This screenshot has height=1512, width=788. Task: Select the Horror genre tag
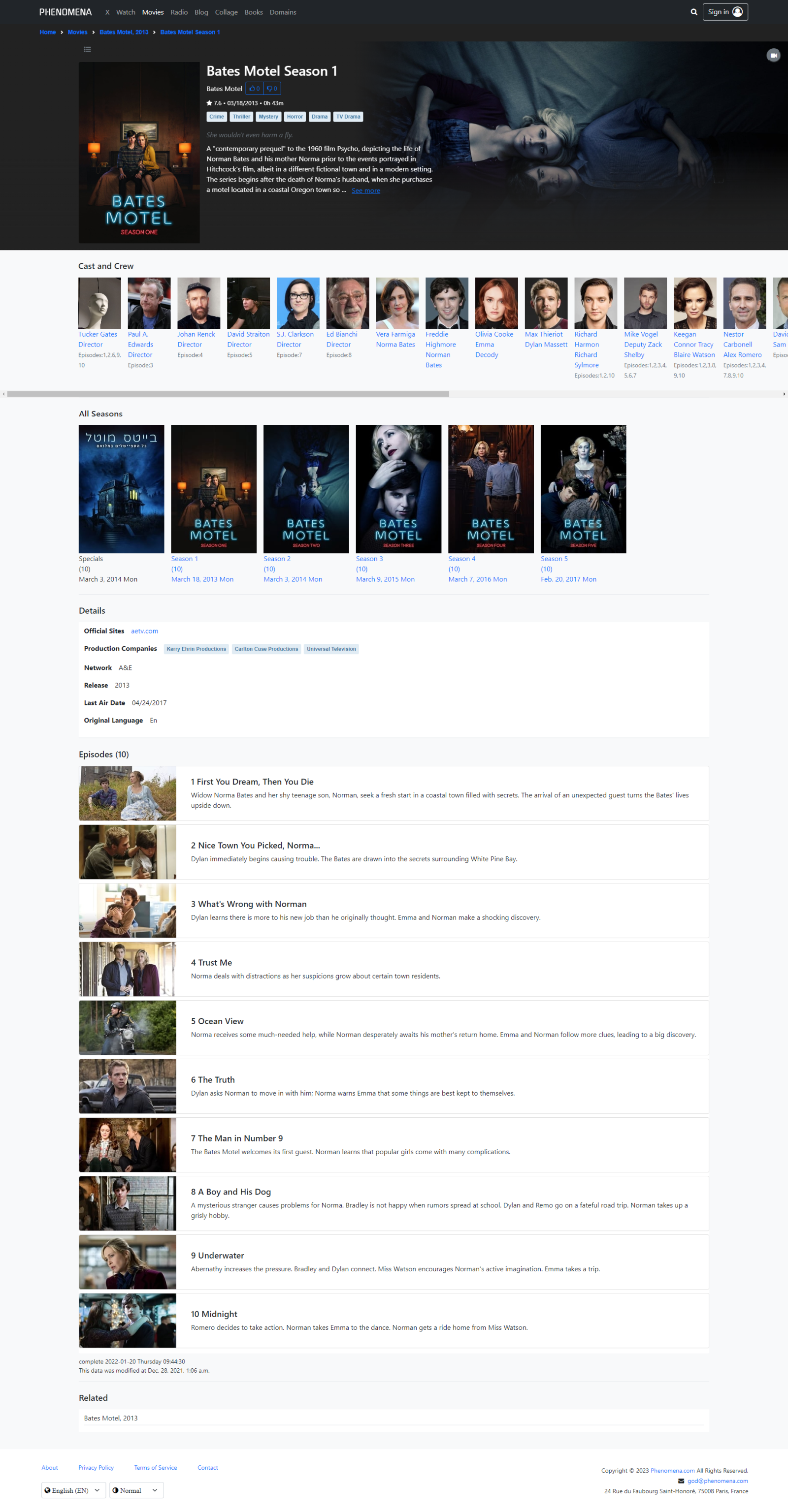295,117
